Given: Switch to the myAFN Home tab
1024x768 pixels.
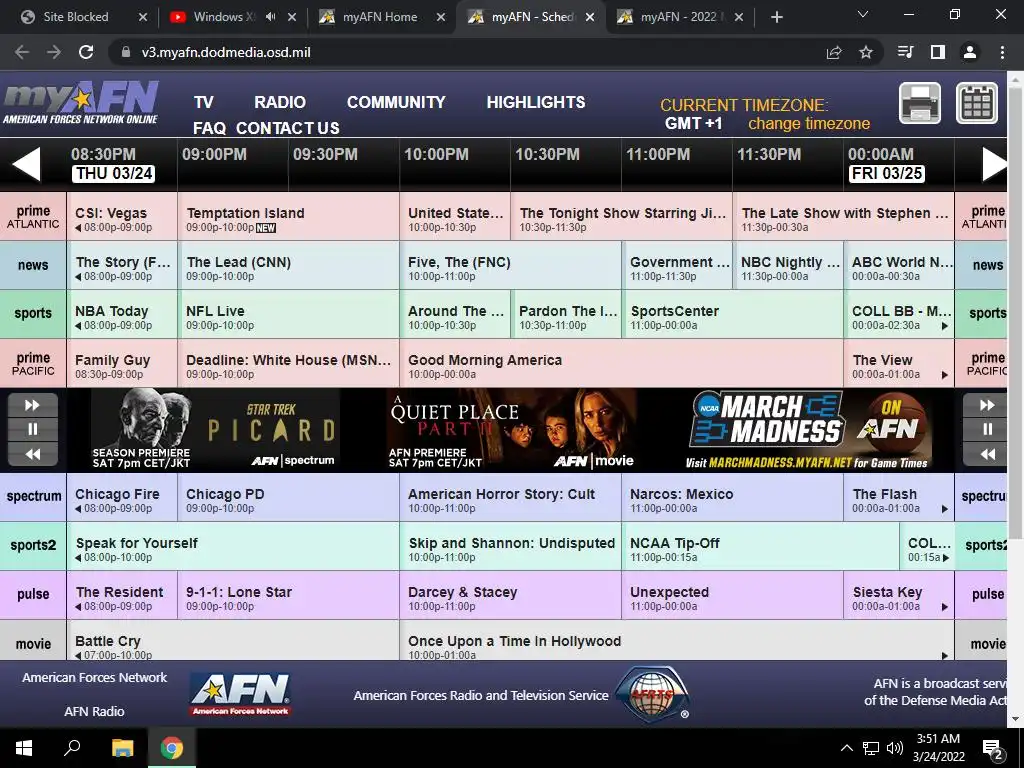Looking at the screenshot, I should pos(381,17).
